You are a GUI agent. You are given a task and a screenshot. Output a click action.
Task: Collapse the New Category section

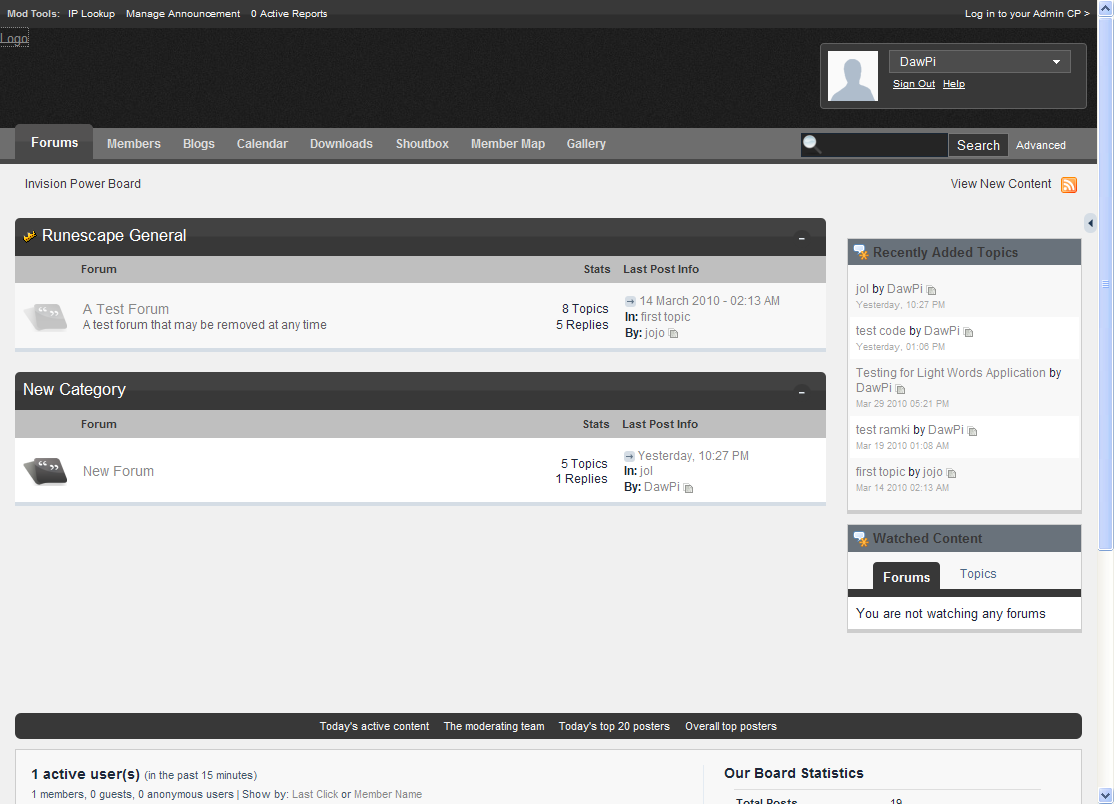pyautogui.click(x=801, y=392)
